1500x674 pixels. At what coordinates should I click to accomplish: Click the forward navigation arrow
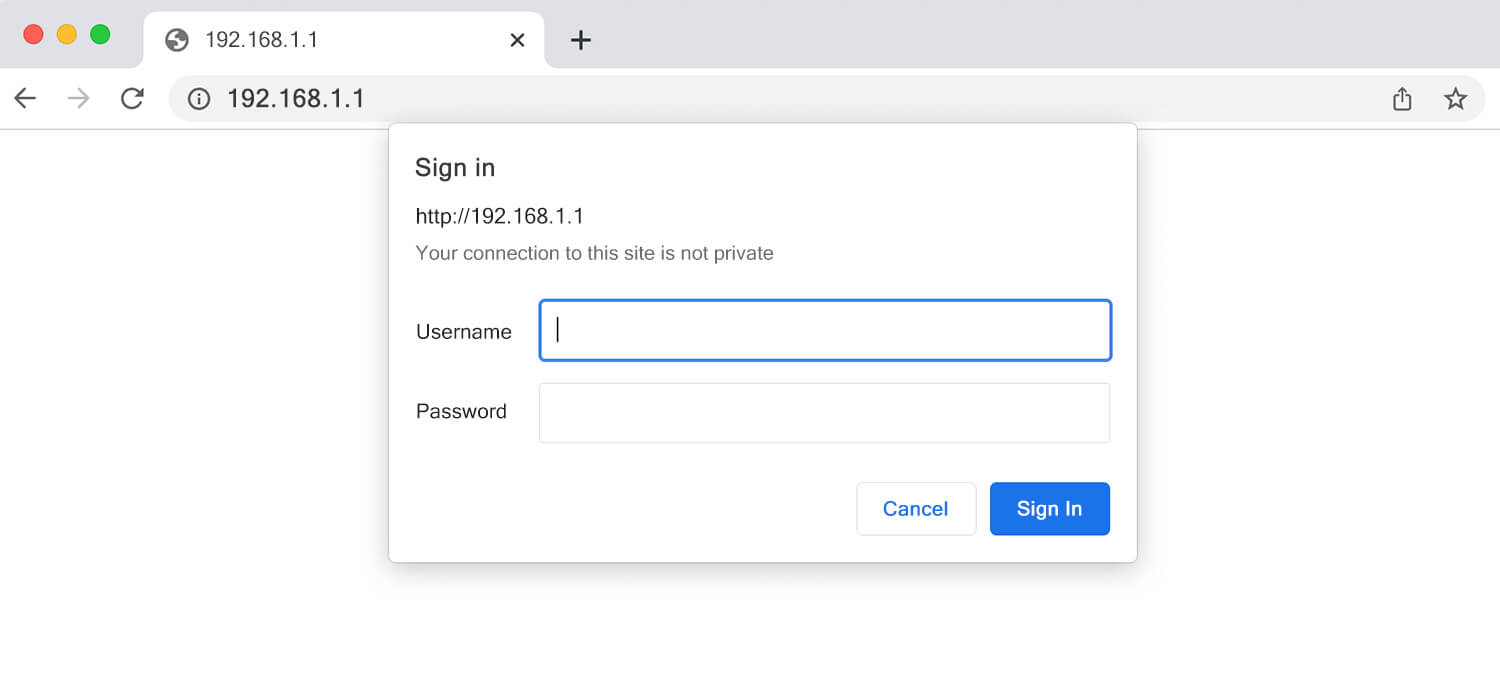[x=78, y=98]
